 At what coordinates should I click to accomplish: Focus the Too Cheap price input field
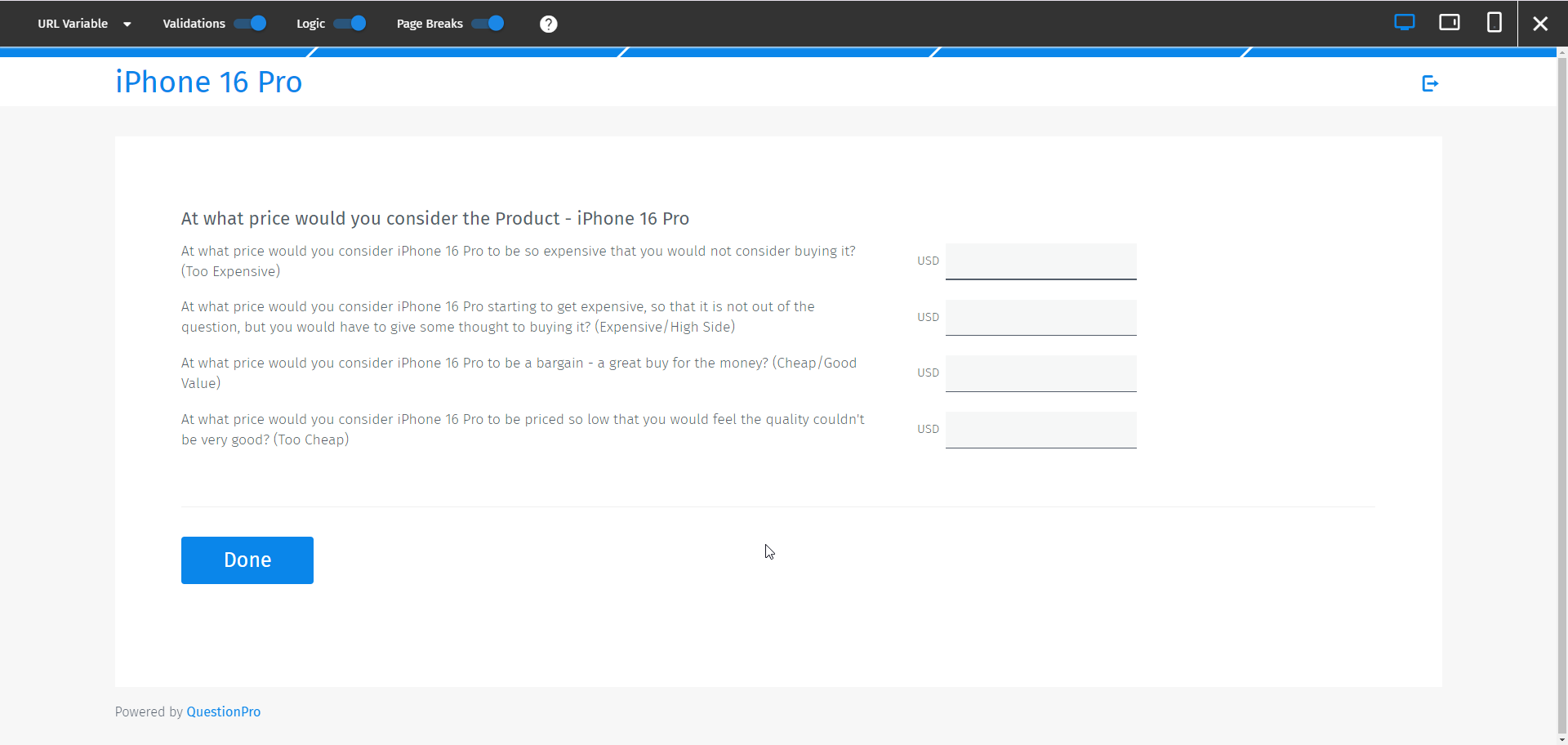1040,430
